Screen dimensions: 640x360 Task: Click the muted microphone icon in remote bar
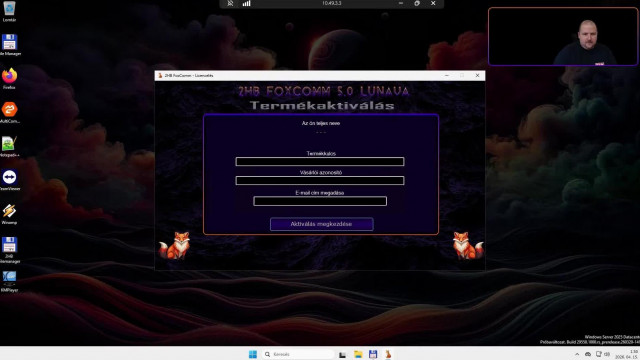pos(230,3)
